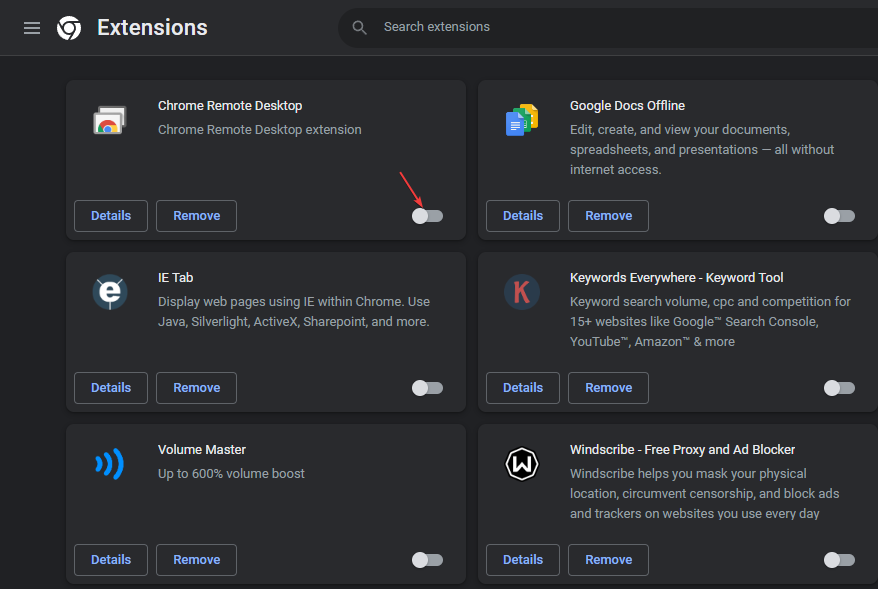The height and width of the screenshot is (589, 878).
Task: Click the Keywords Everywhere icon
Action: [x=521, y=292]
